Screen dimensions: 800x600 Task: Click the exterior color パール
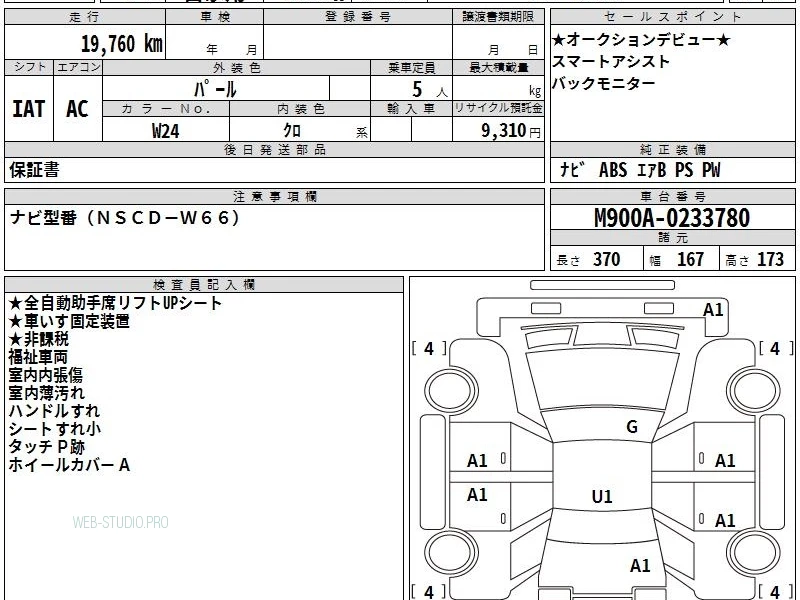[x=215, y=89]
